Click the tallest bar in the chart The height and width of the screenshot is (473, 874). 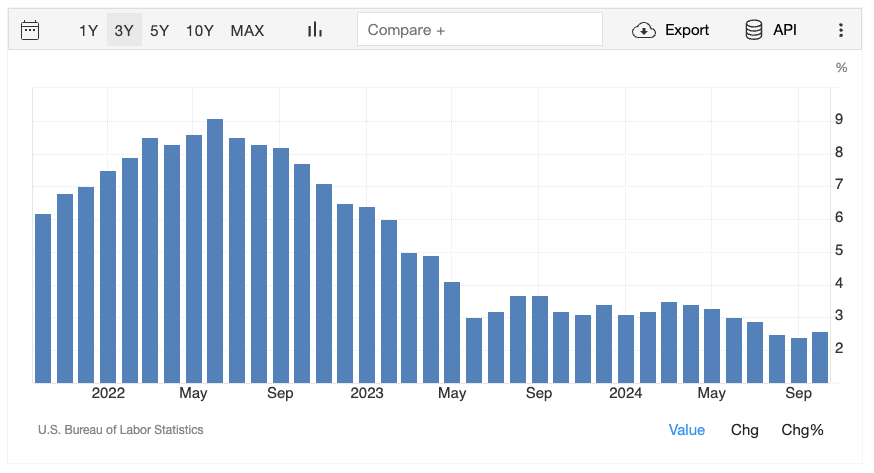coord(215,250)
